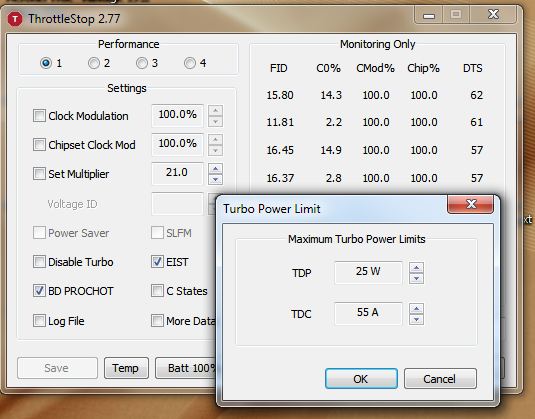Click the ThrottleStop maximize button
535x419 pixels.
tap(456, 15)
